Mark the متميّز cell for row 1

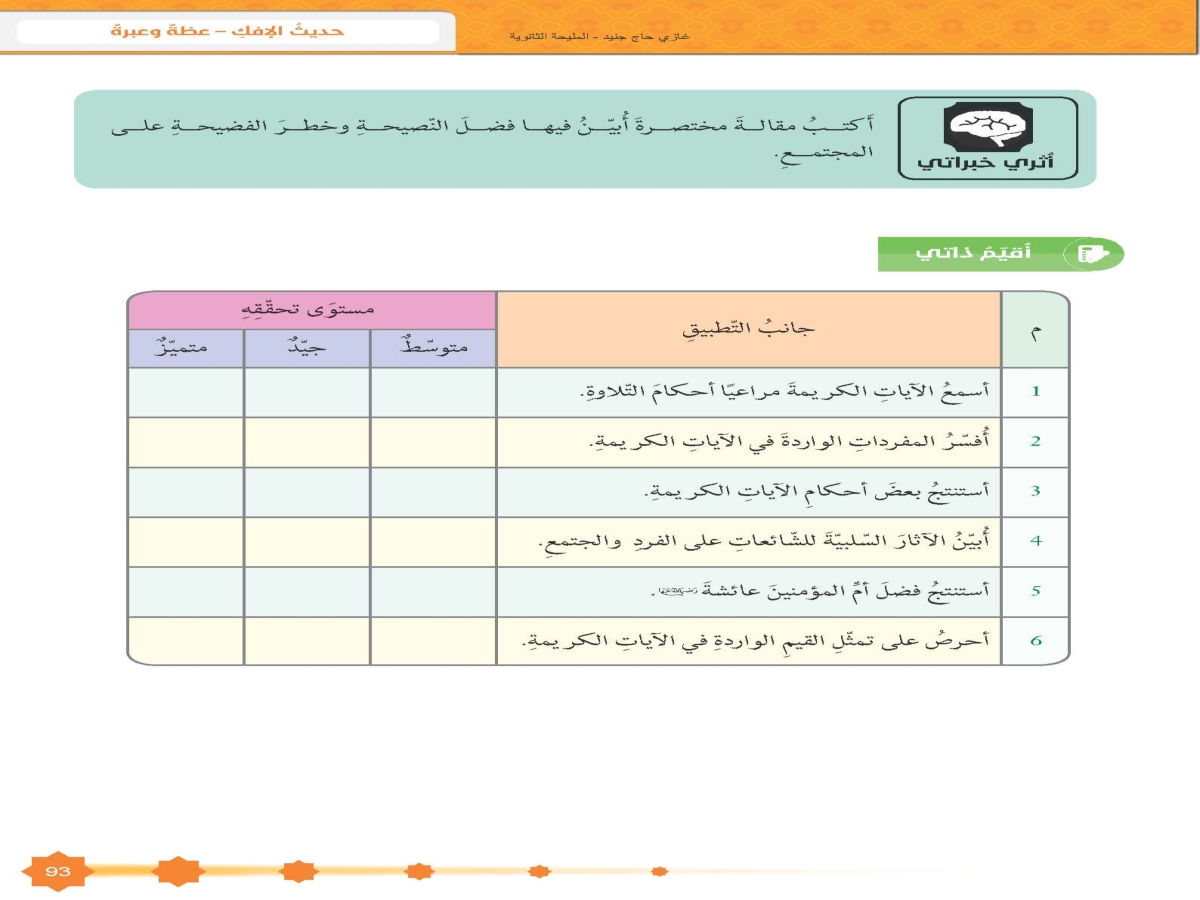186,392
